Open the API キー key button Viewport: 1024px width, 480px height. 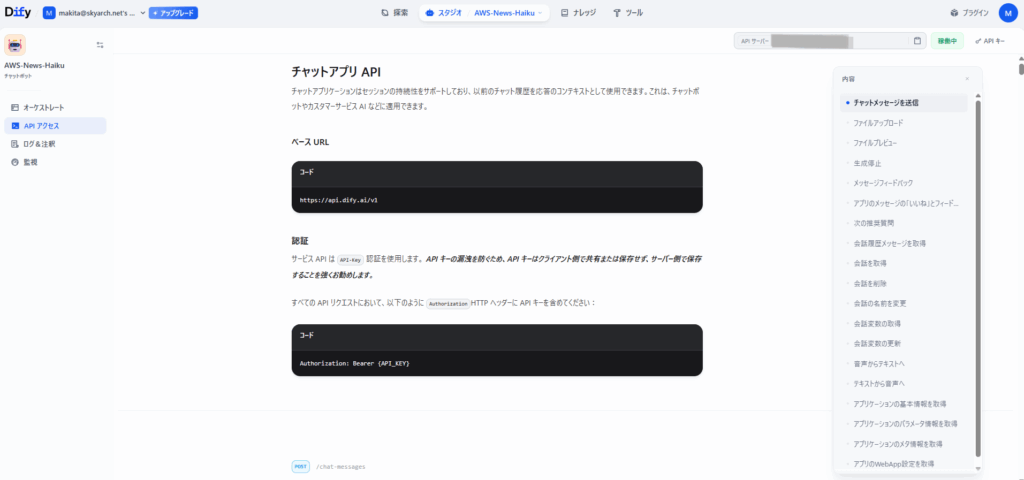(991, 41)
